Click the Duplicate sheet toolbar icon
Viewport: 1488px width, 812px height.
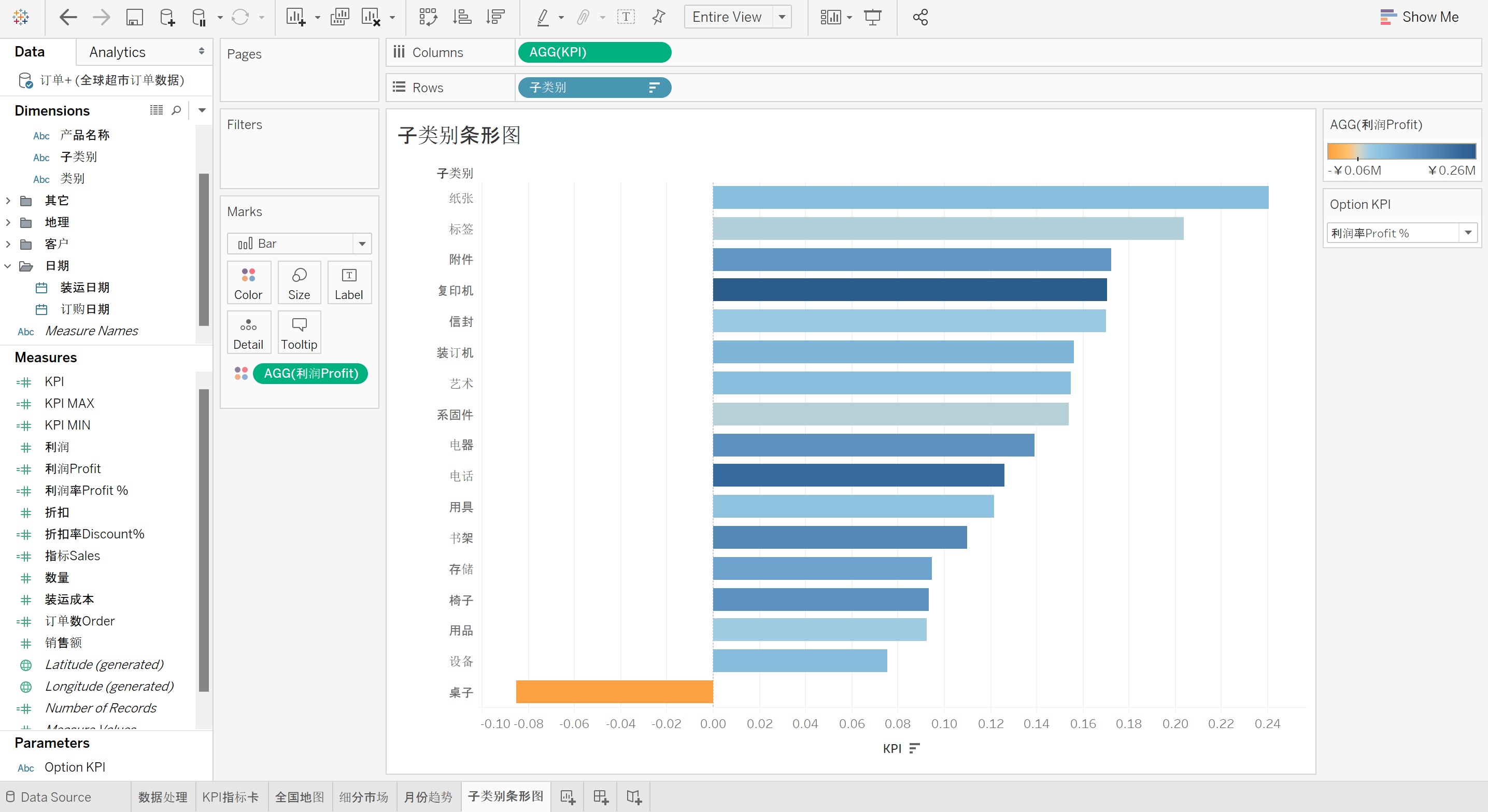coord(339,17)
